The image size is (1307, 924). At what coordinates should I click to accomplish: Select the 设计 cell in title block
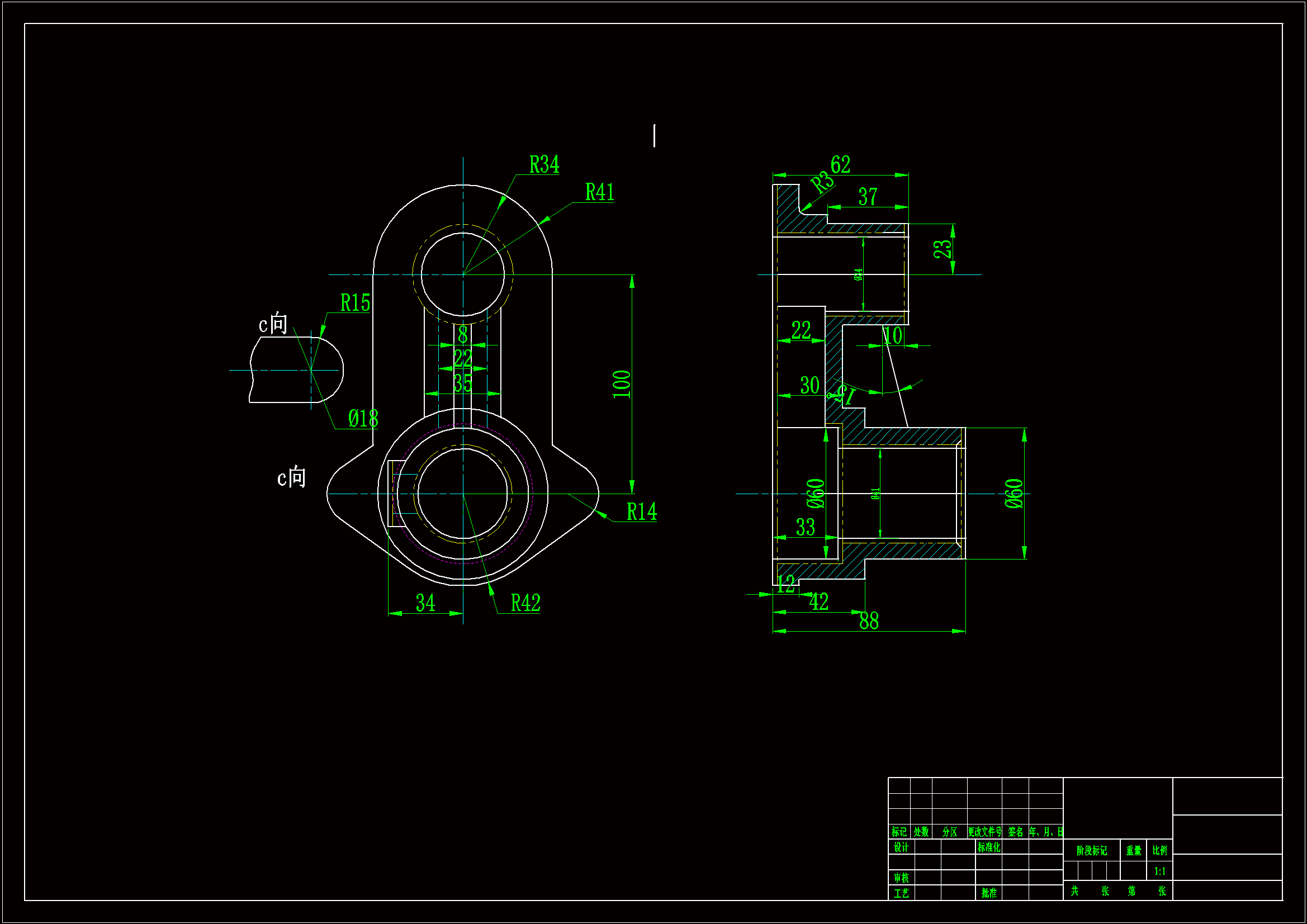click(901, 847)
